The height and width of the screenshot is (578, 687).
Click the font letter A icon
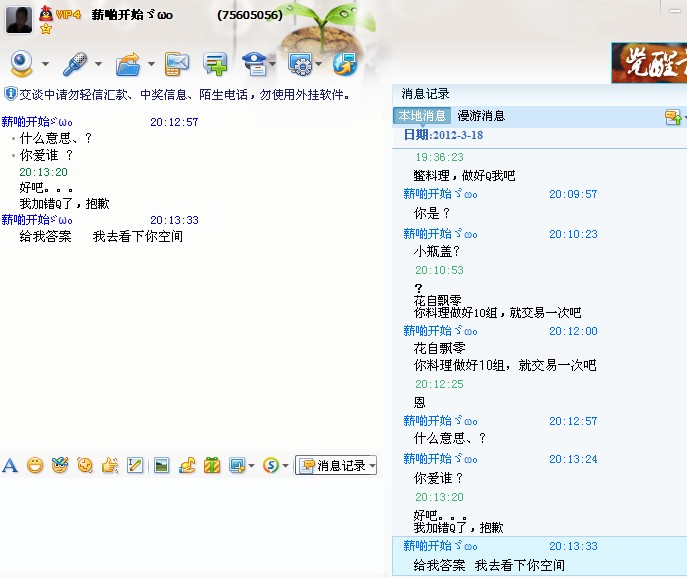point(10,465)
